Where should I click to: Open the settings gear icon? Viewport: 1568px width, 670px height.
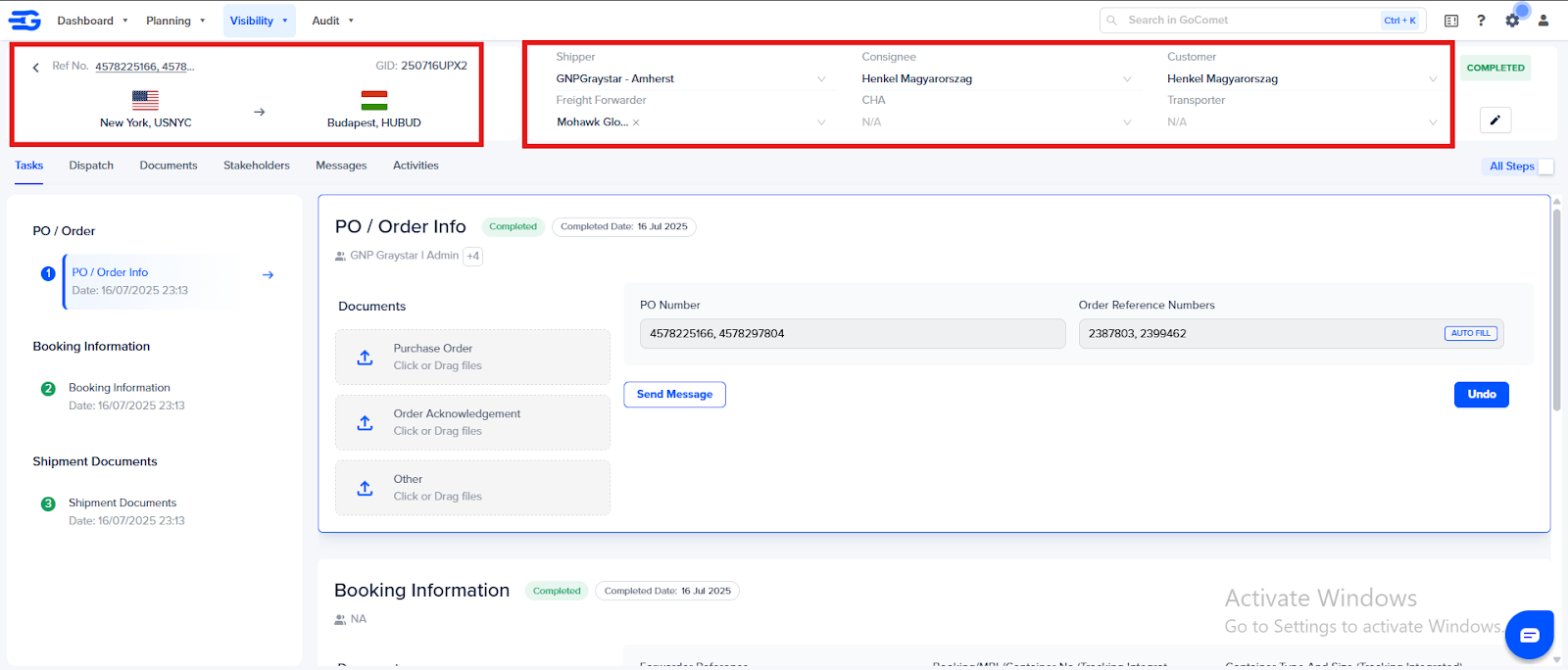pos(1512,21)
